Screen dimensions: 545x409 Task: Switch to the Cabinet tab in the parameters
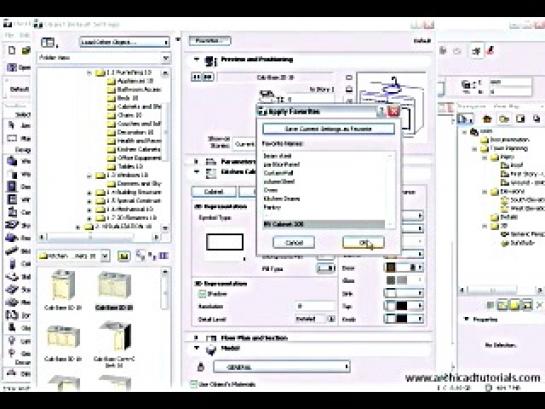214,192
